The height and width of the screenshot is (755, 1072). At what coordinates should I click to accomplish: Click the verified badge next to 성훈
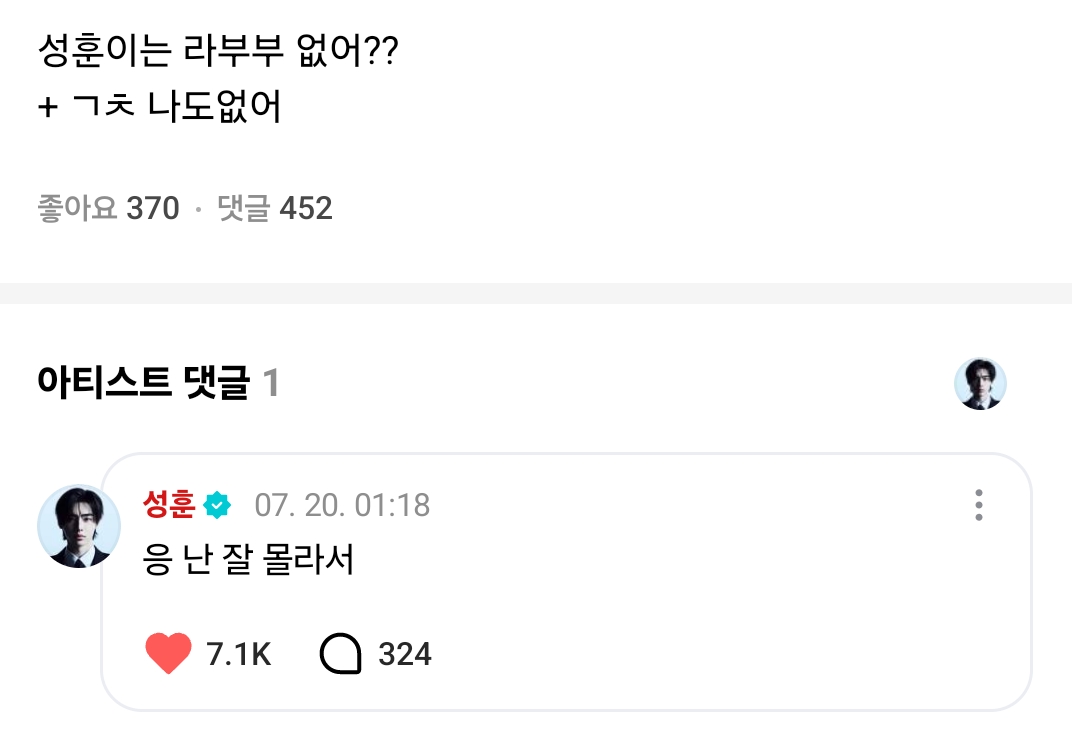click(217, 506)
